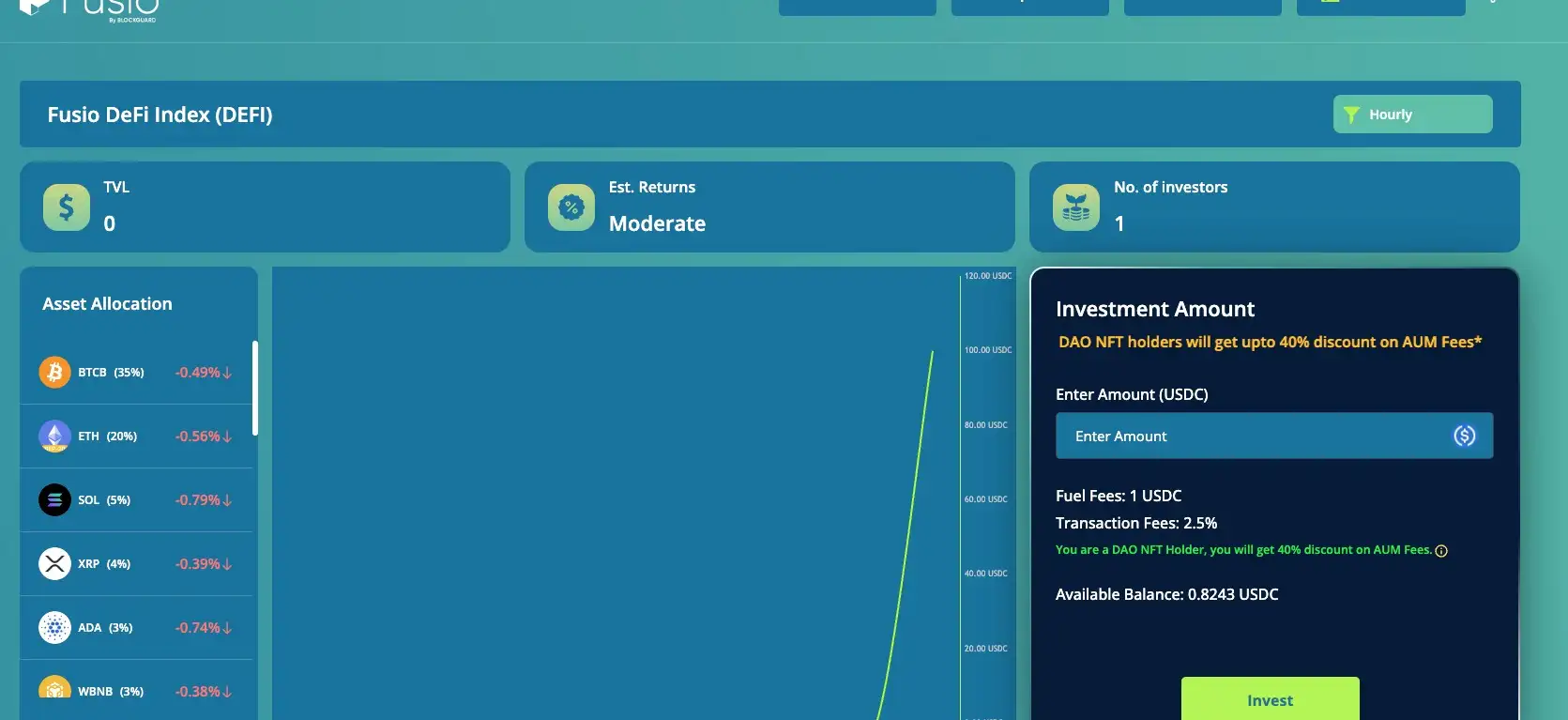Click the Bitcoin BTCB coin icon
The width and height of the screenshot is (1568, 720).
pyautogui.click(x=54, y=373)
